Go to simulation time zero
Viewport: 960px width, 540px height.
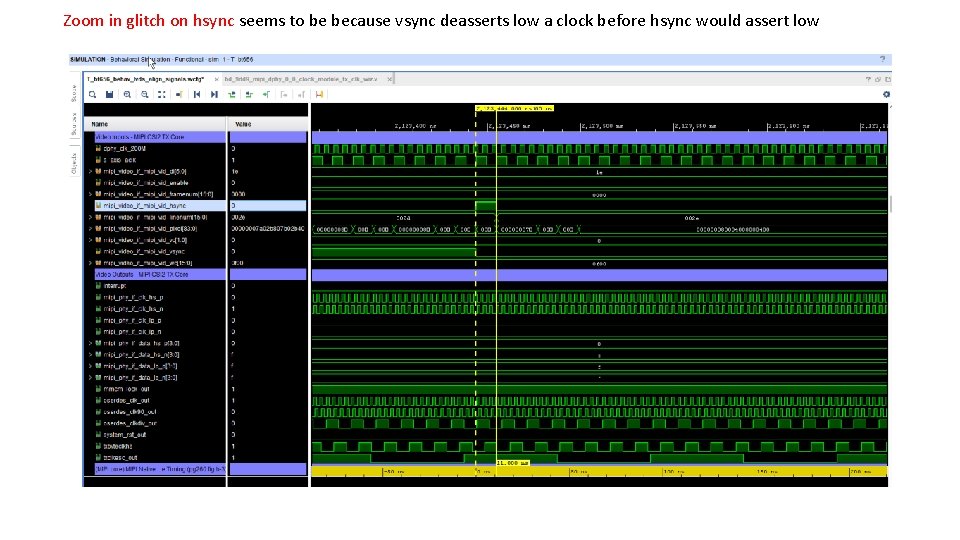[197, 94]
